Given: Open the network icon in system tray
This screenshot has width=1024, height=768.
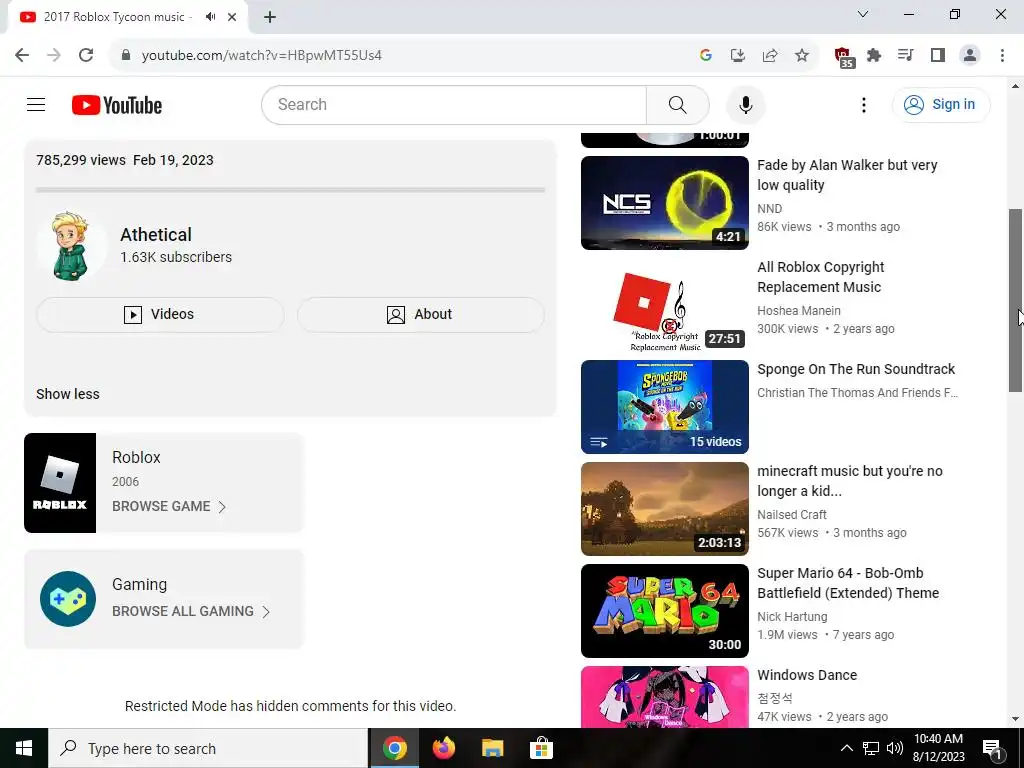Looking at the screenshot, I should pos(871,748).
